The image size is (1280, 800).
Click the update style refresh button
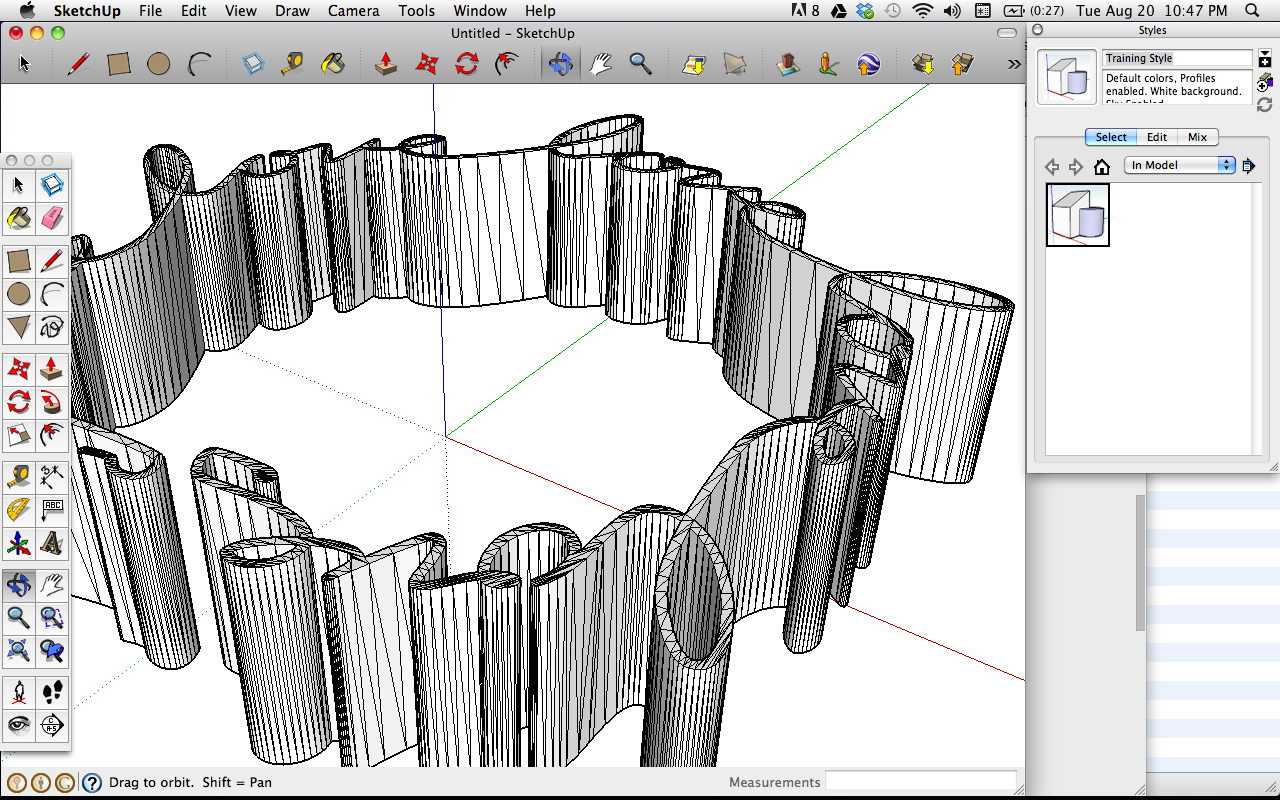click(1264, 104)
